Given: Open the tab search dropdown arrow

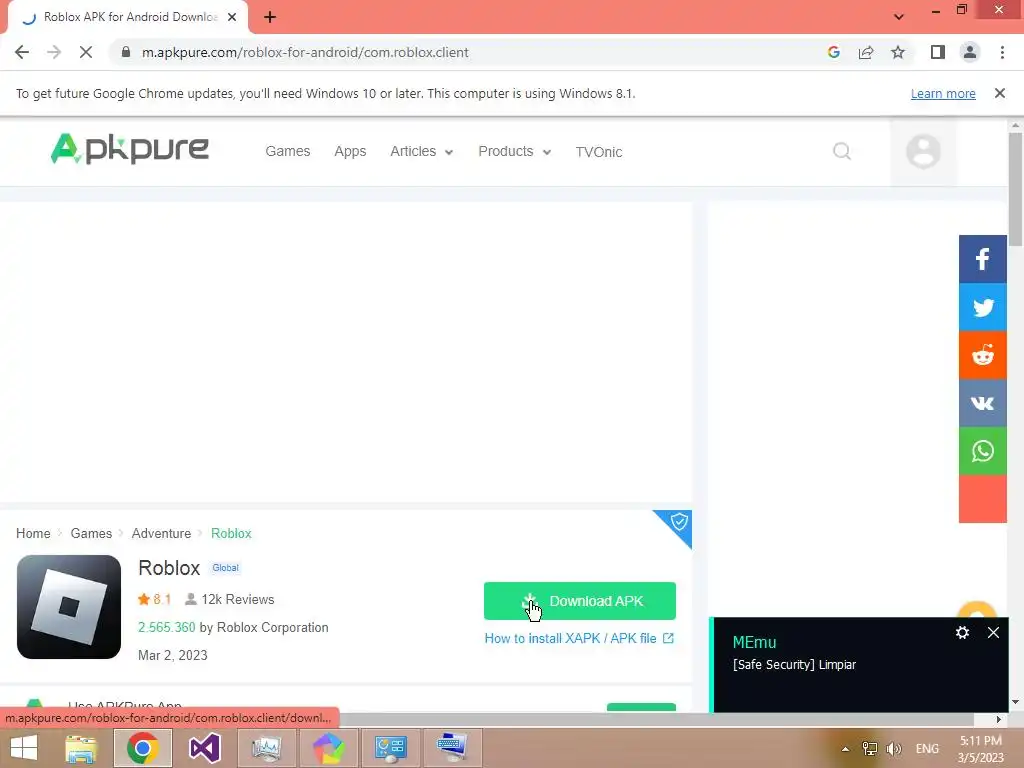Looking at the screenshot, I should tap(899, 17).
